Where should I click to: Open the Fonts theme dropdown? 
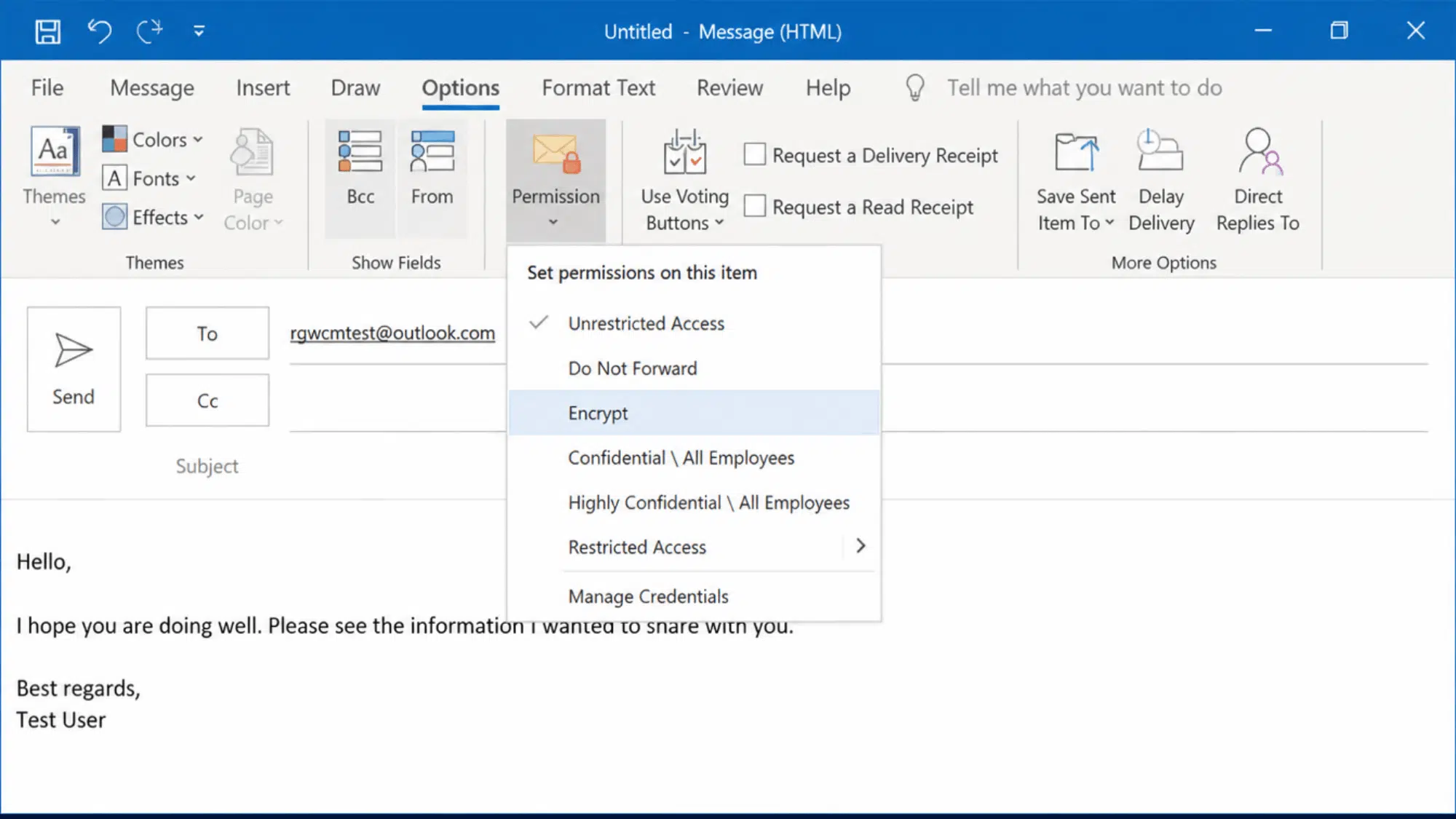coord(149,178)
